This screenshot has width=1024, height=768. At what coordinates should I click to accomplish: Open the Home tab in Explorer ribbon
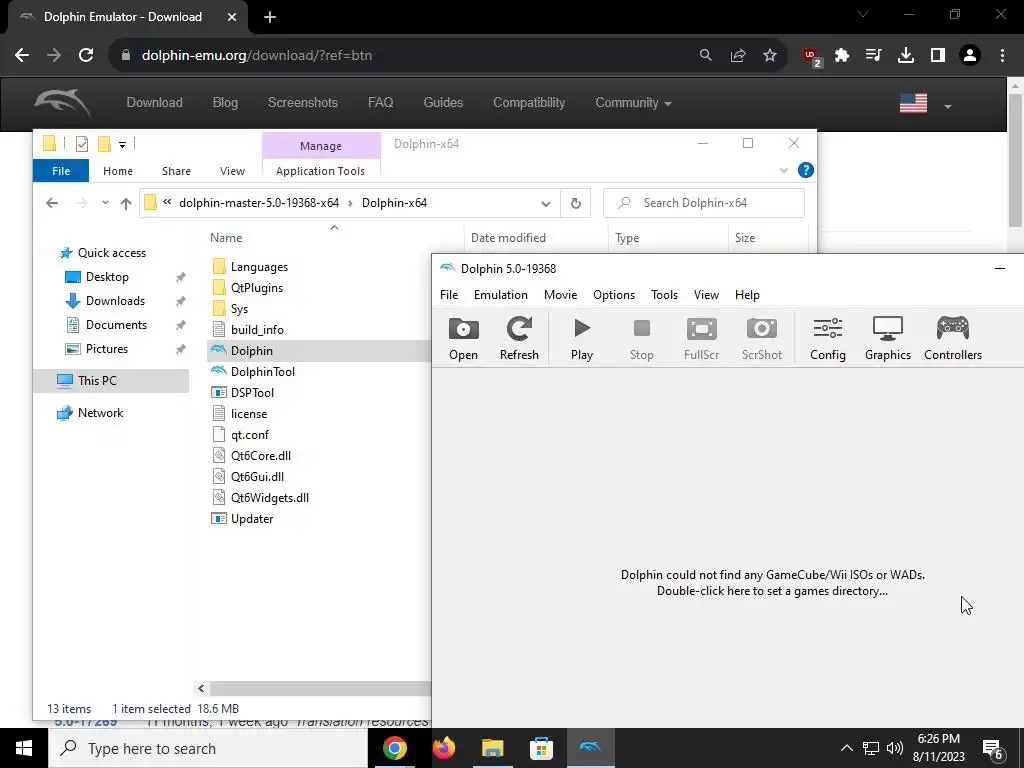coord(118,170)
